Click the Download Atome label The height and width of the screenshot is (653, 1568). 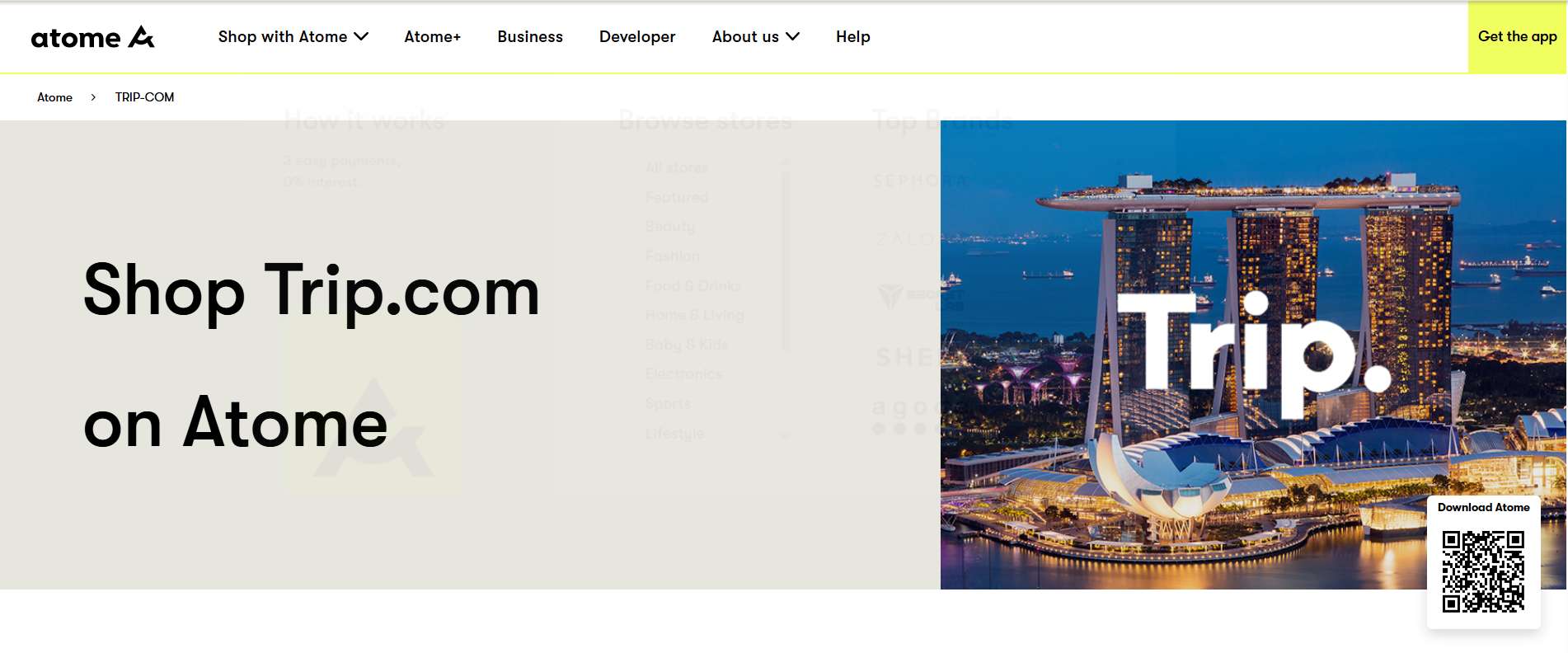pos(1483,507)
